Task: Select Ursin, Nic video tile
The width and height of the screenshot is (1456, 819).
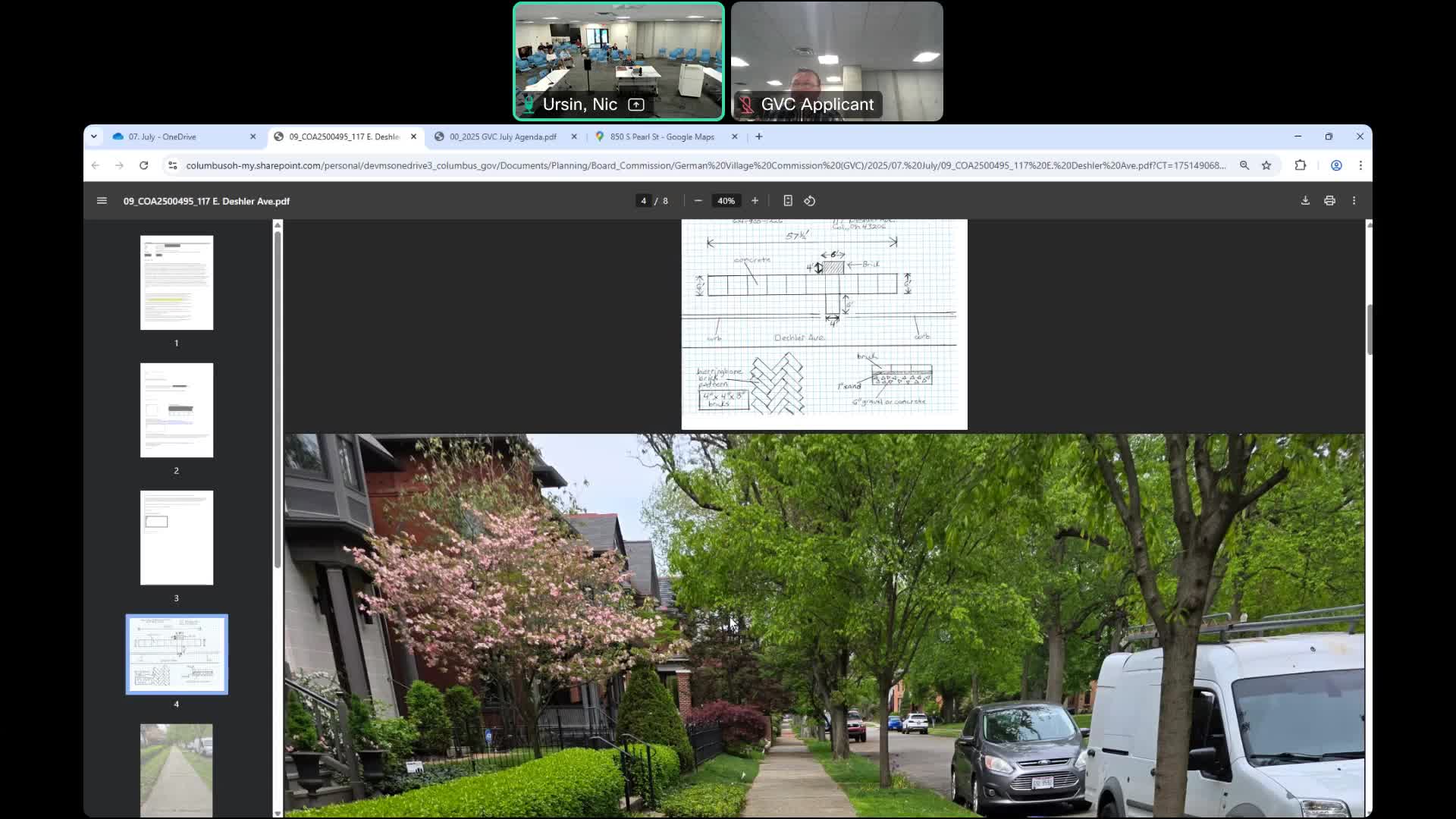Action: pyautogui.click(x=619, y=61)
